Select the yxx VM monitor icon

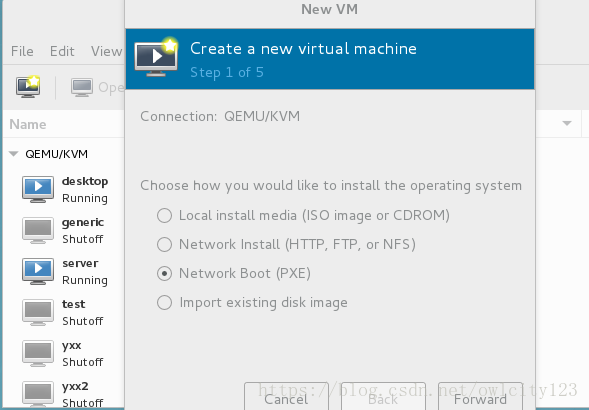(38, 353)
